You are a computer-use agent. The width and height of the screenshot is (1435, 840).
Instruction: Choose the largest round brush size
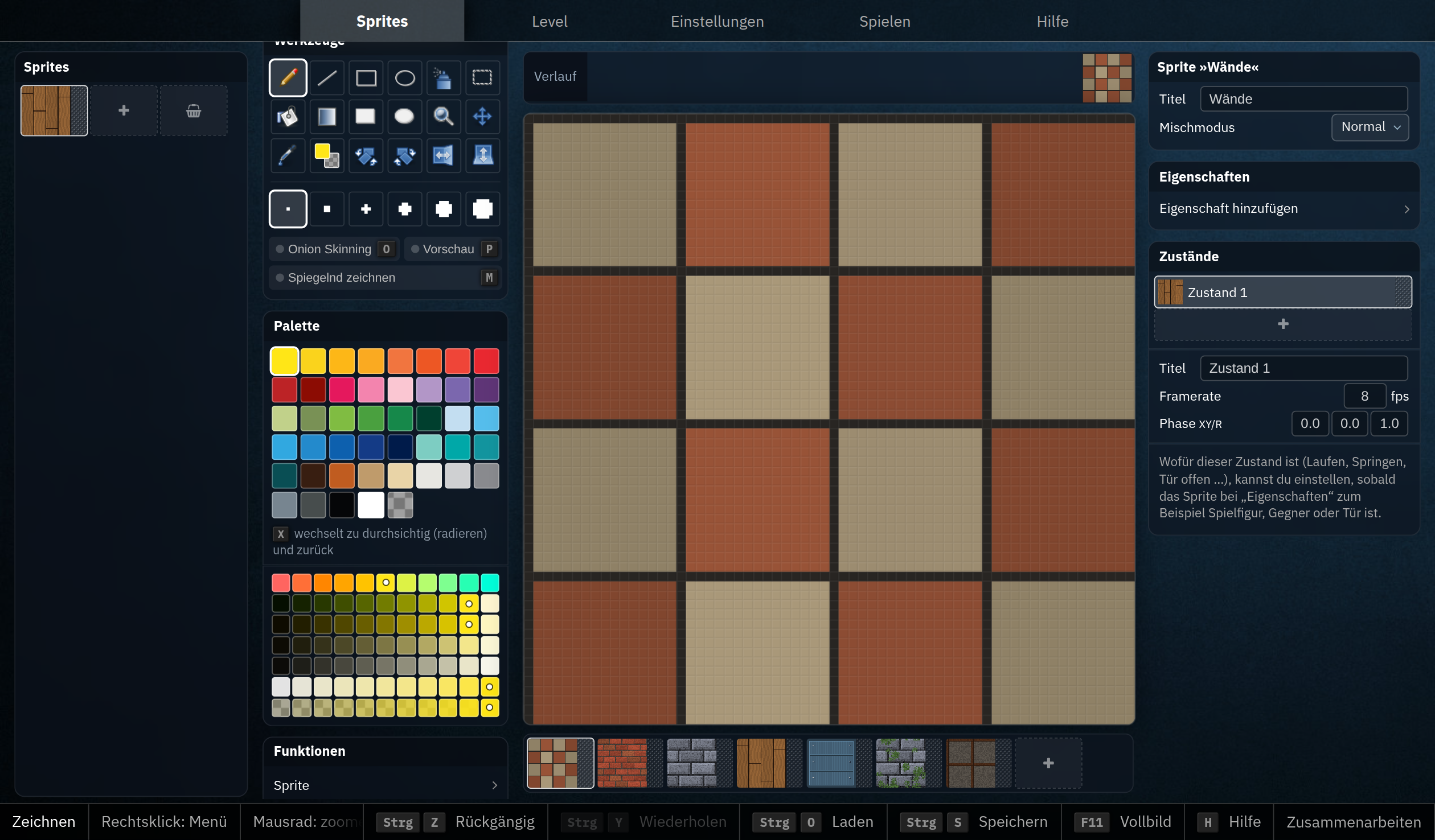(482, 209)
